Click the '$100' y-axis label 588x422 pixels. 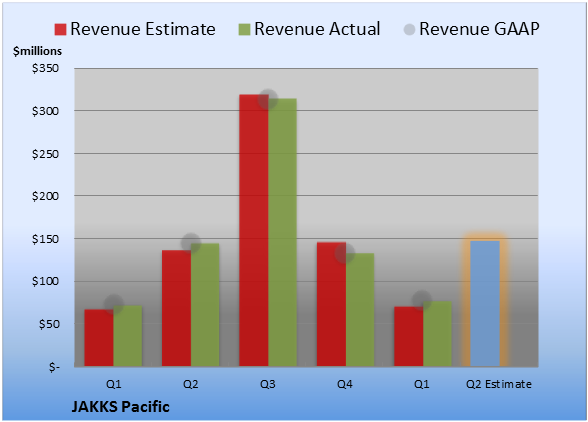click(45, 281)
